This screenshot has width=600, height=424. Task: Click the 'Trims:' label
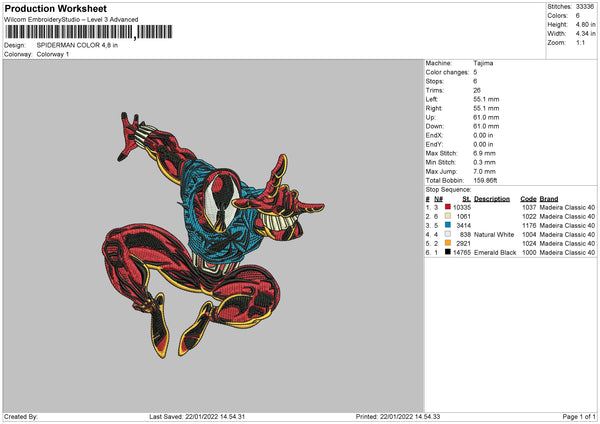(x=435, y=90)
